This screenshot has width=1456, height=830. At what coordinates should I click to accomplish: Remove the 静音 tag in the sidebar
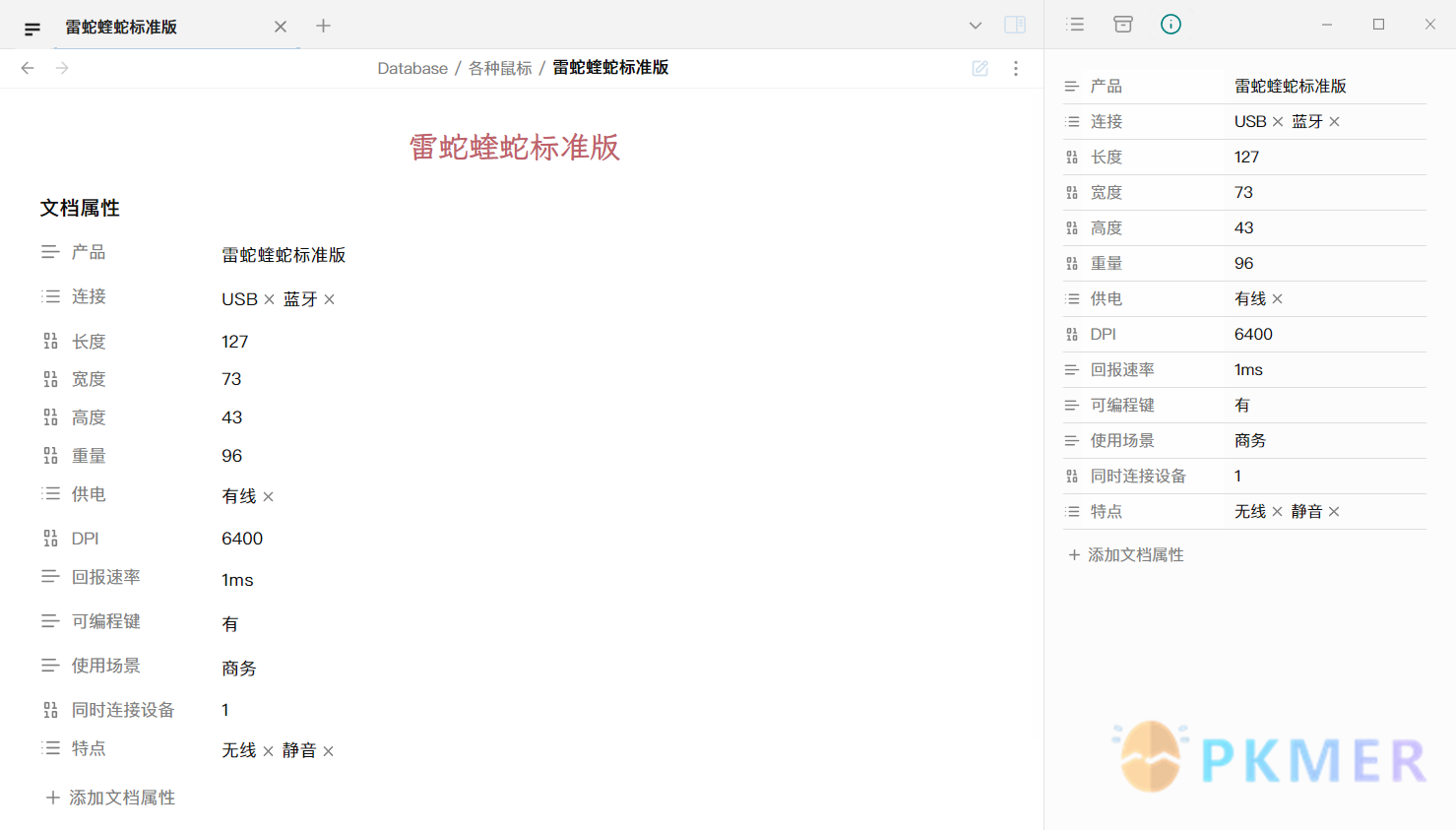pos(1334,512)
